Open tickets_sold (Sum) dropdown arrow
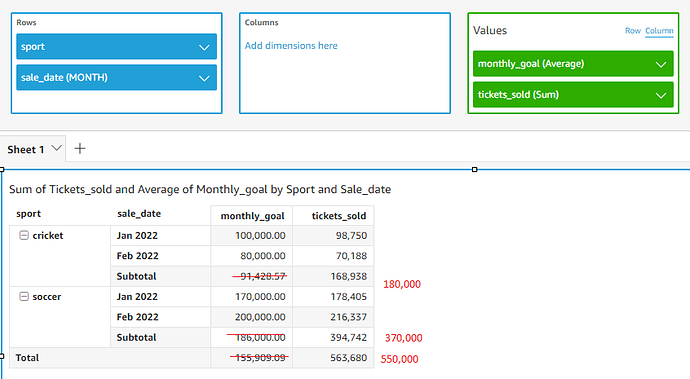 pos(661,95)
